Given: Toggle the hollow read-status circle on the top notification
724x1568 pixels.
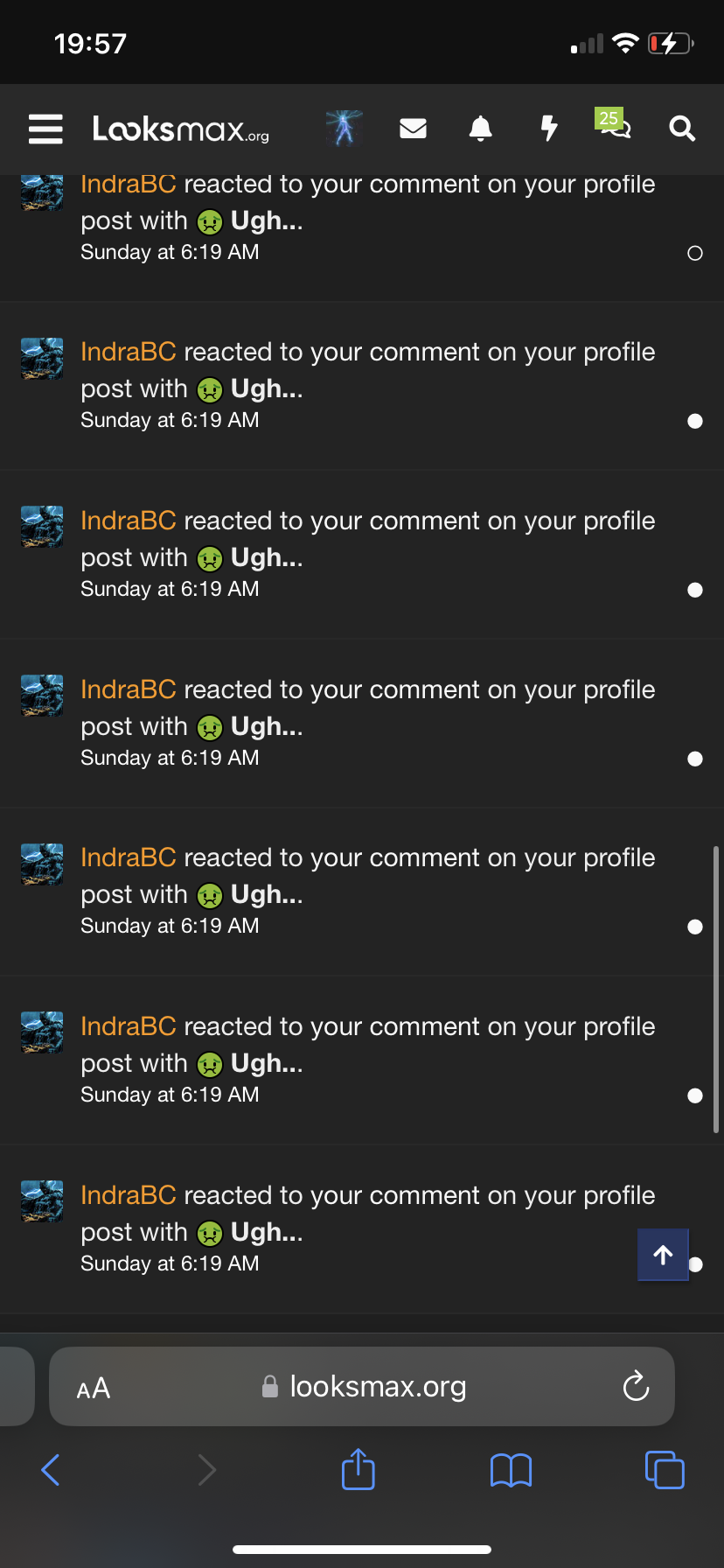Looking at the screenshot, I should 695,253.
